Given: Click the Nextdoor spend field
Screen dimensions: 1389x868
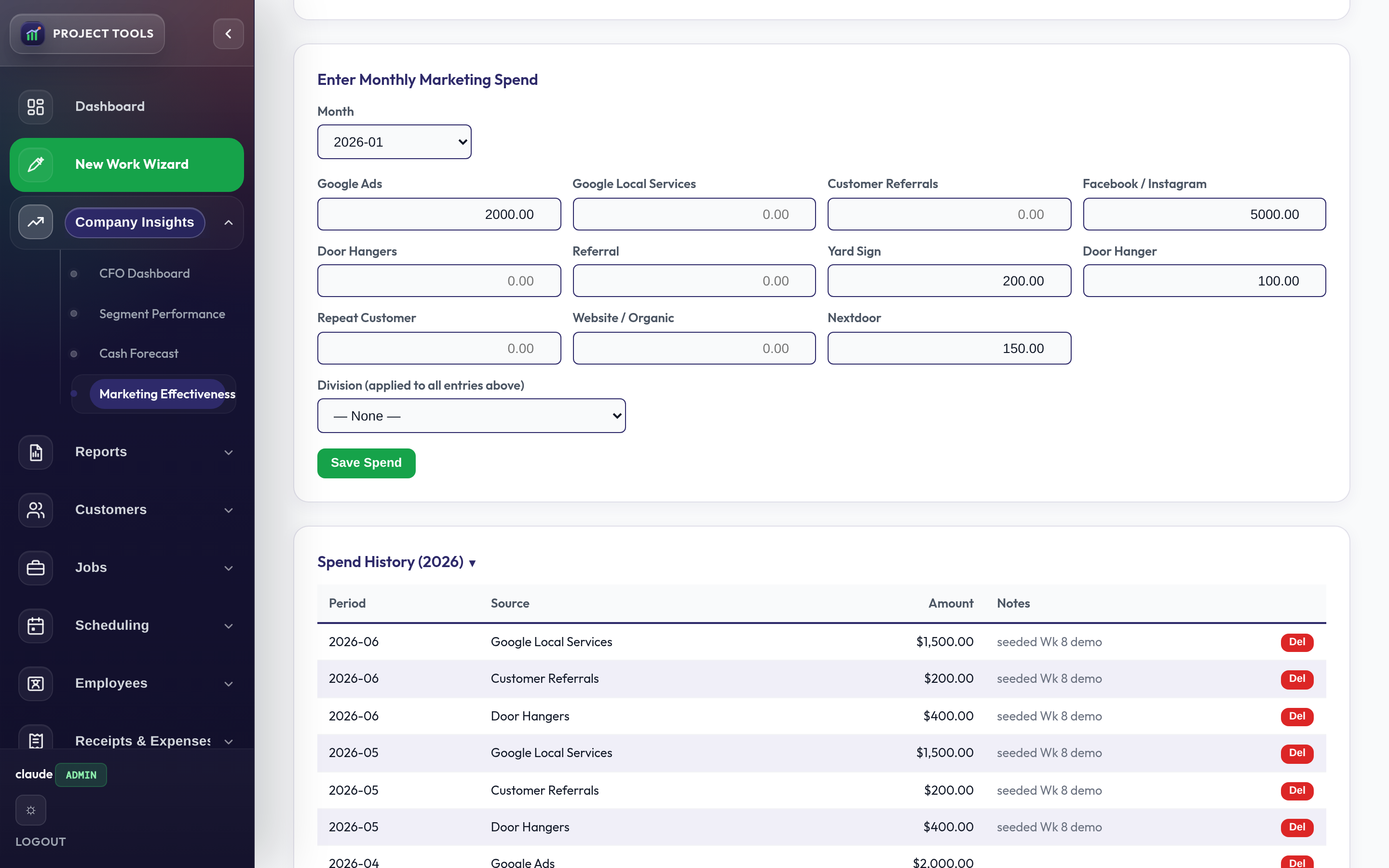Looking at the screenshot, I should pyautogui.click(x=949, y=348).
